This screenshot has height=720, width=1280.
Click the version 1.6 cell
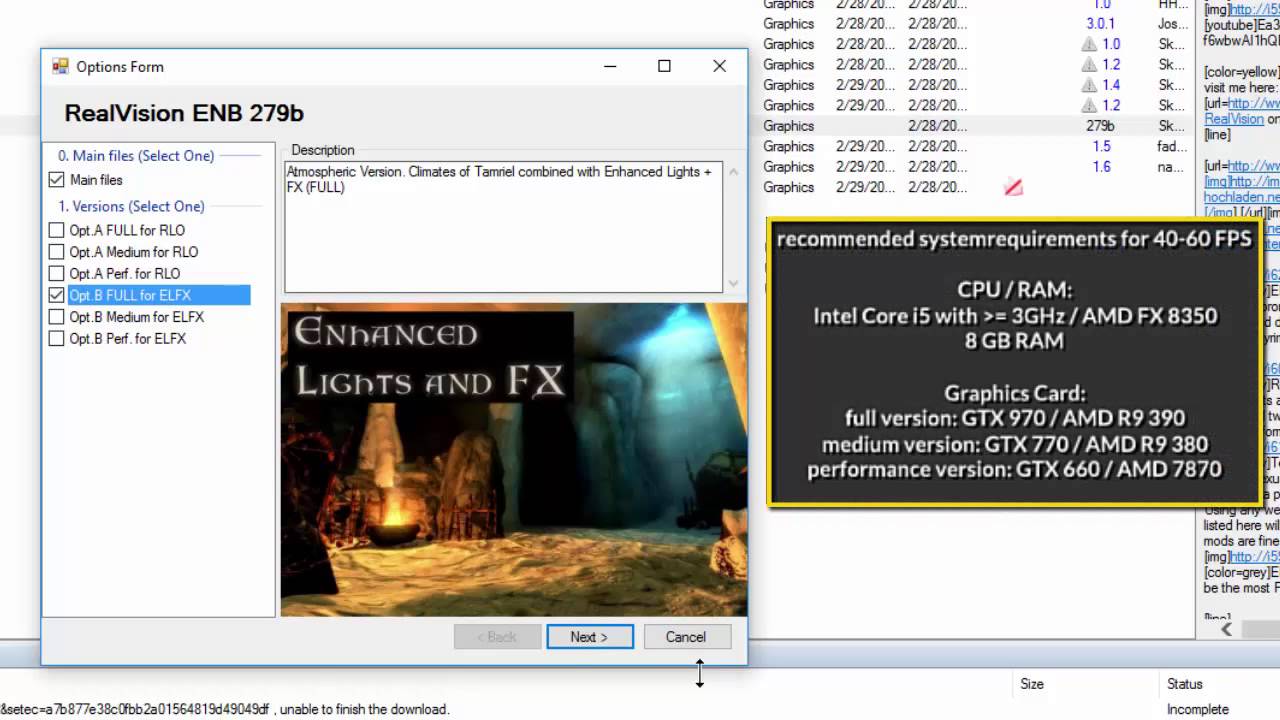coord(1101,167)
